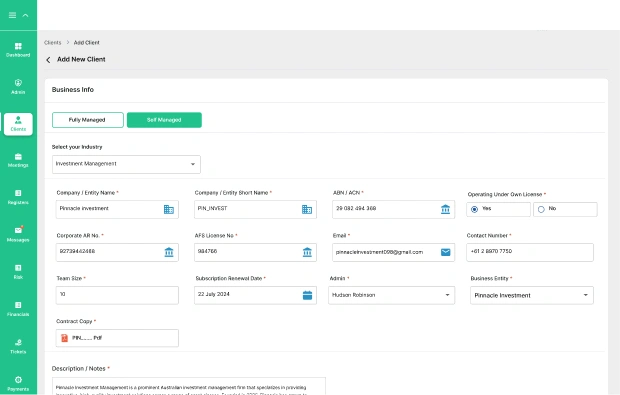The image size is (620, 395).
Task: Open the Select your Industry dropdown
Action: (x=126, y=164)
